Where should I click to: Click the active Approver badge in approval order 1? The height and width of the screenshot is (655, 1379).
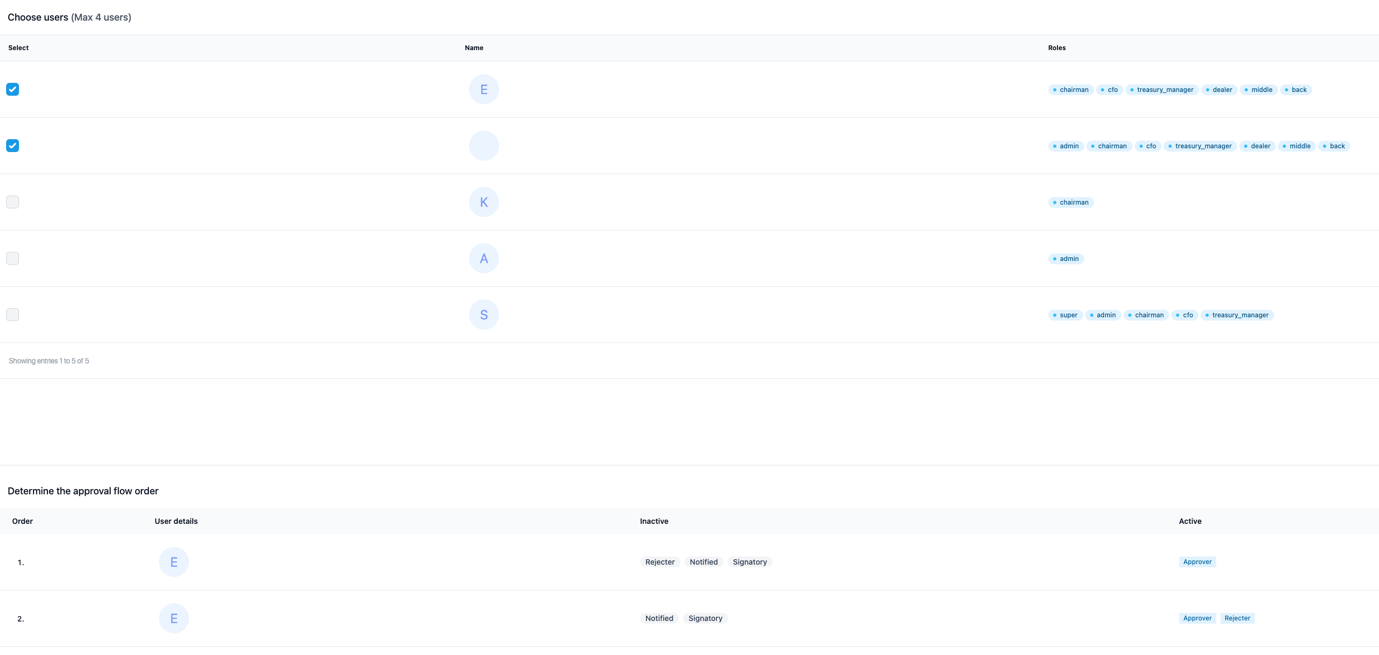click(1197, 561)
